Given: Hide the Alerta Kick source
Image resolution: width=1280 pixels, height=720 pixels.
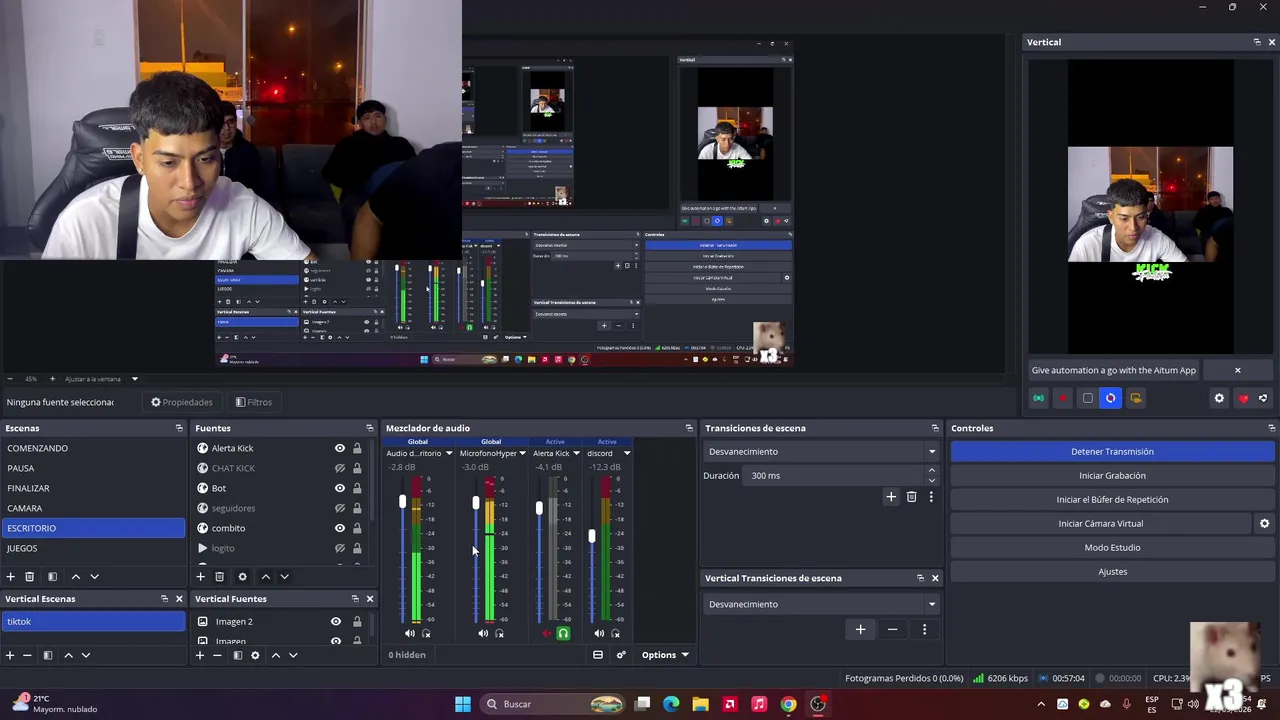Looking at the screenshot, I should pyautogui.click(x=340, y=448).
